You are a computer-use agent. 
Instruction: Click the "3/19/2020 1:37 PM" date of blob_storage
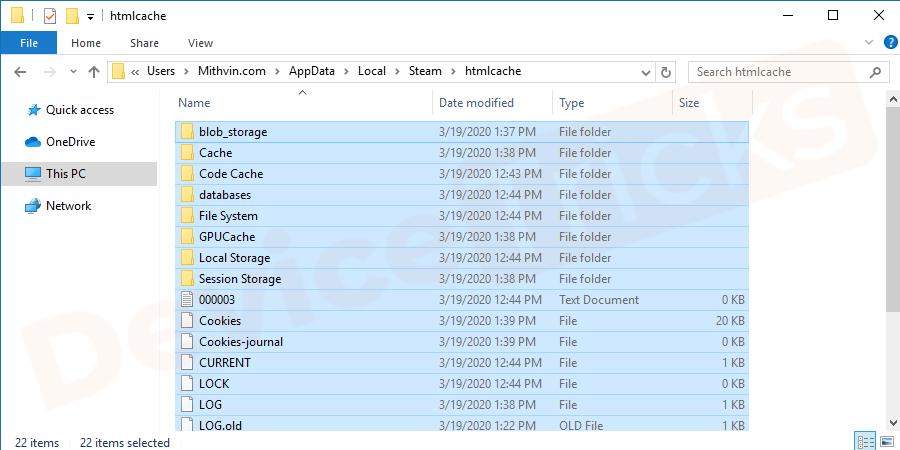coord(487,131)
